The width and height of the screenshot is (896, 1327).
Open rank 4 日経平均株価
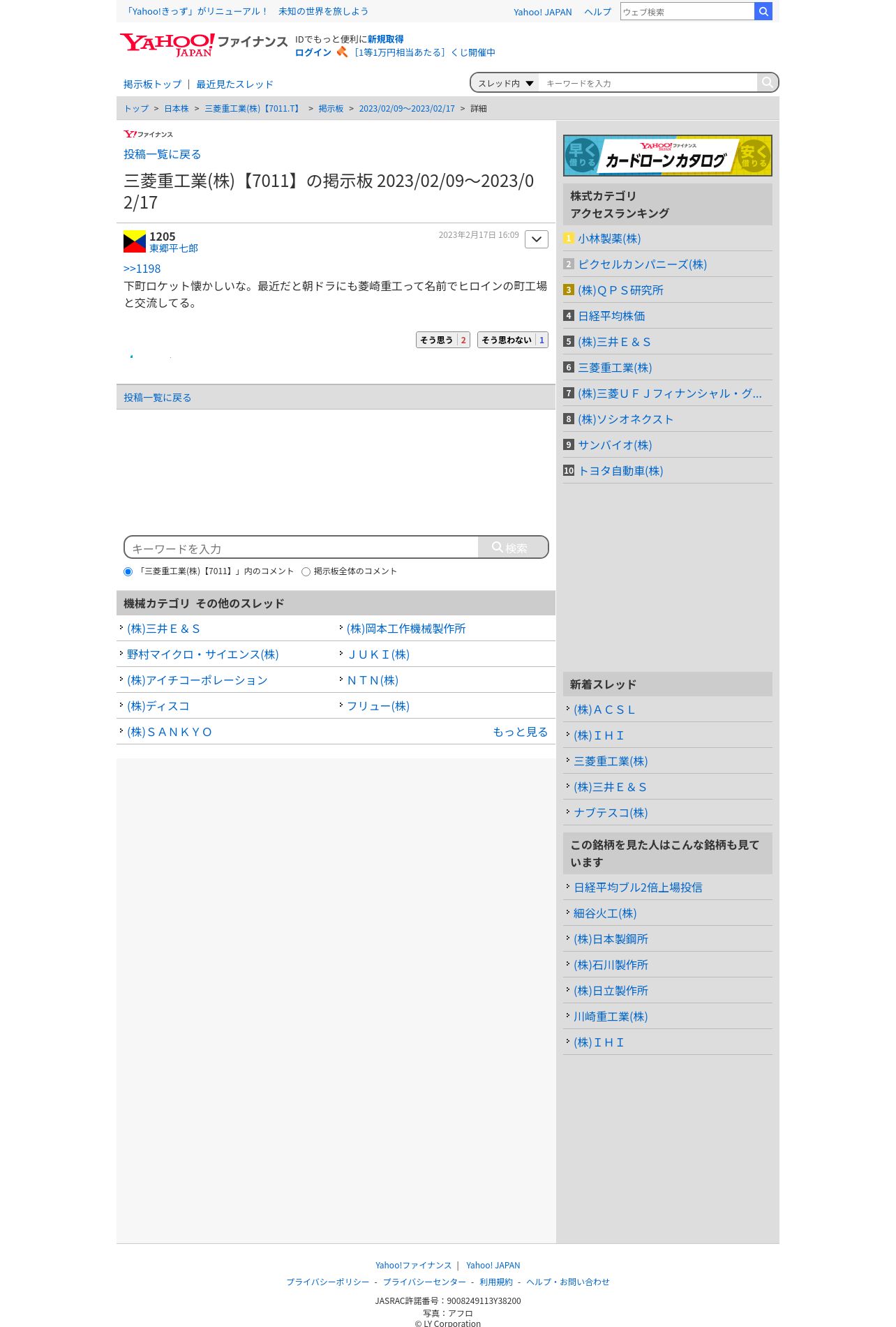tap(611, 316)
